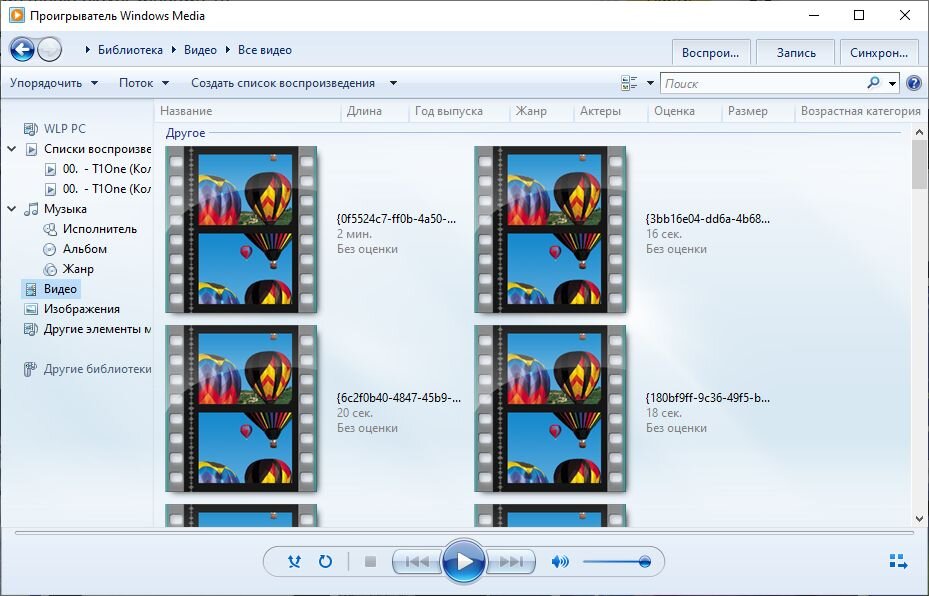Switch to the Воспроизведение tab
This screenshot has height=596, width=929.
(x=711, y=53)
